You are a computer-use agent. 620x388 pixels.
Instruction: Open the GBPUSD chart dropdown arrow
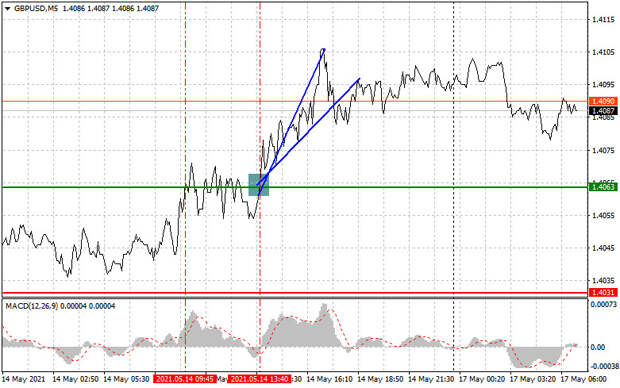pos(7,8)
